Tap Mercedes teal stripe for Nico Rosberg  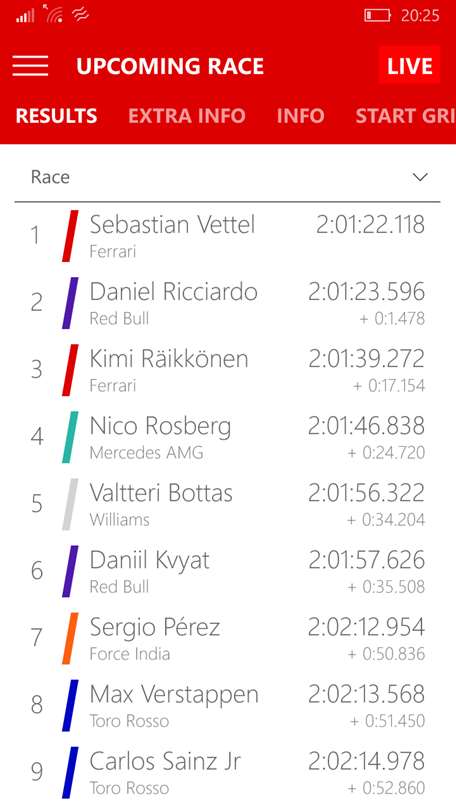pyautogui.click(x=70, y=437)
